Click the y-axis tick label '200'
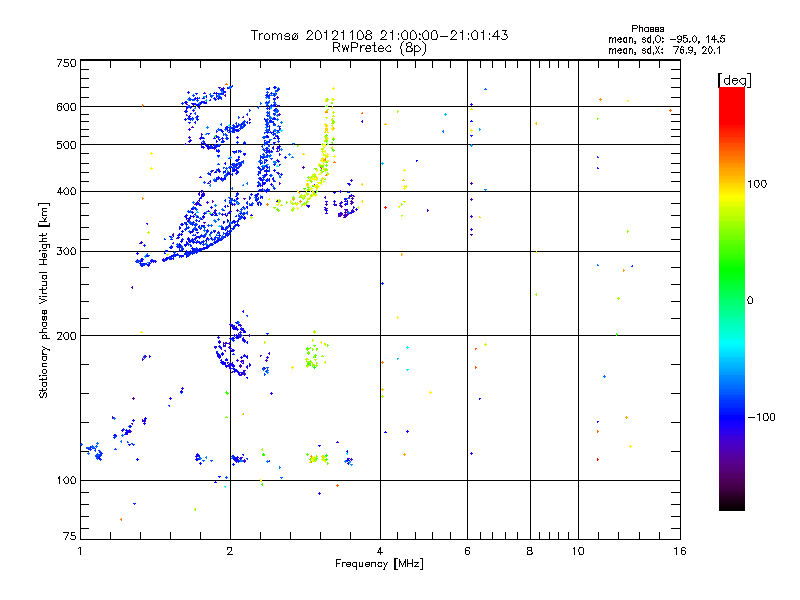The image size is (800, 600). (x=66, y=336)
